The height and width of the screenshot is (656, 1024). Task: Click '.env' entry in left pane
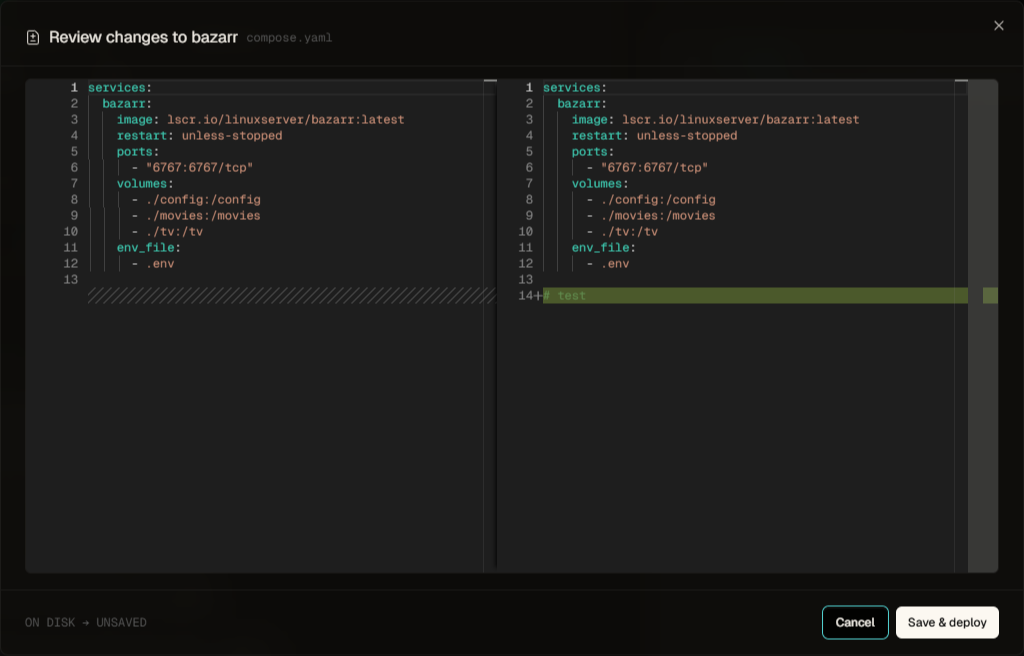(x=160, y=263)
